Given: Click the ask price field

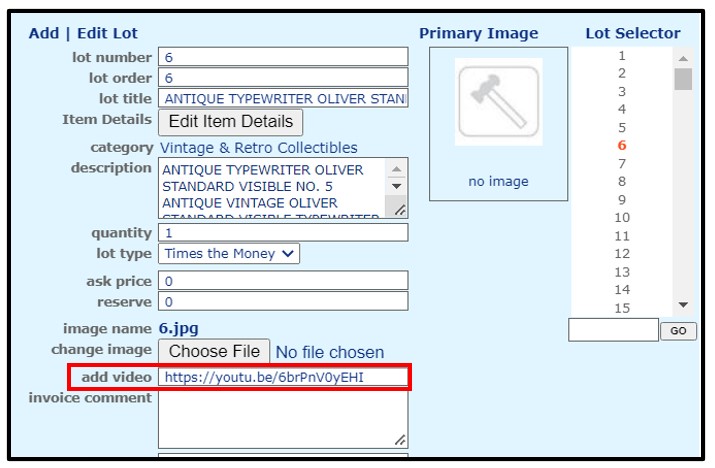Looking at the screenshot, I should (283, 281).
